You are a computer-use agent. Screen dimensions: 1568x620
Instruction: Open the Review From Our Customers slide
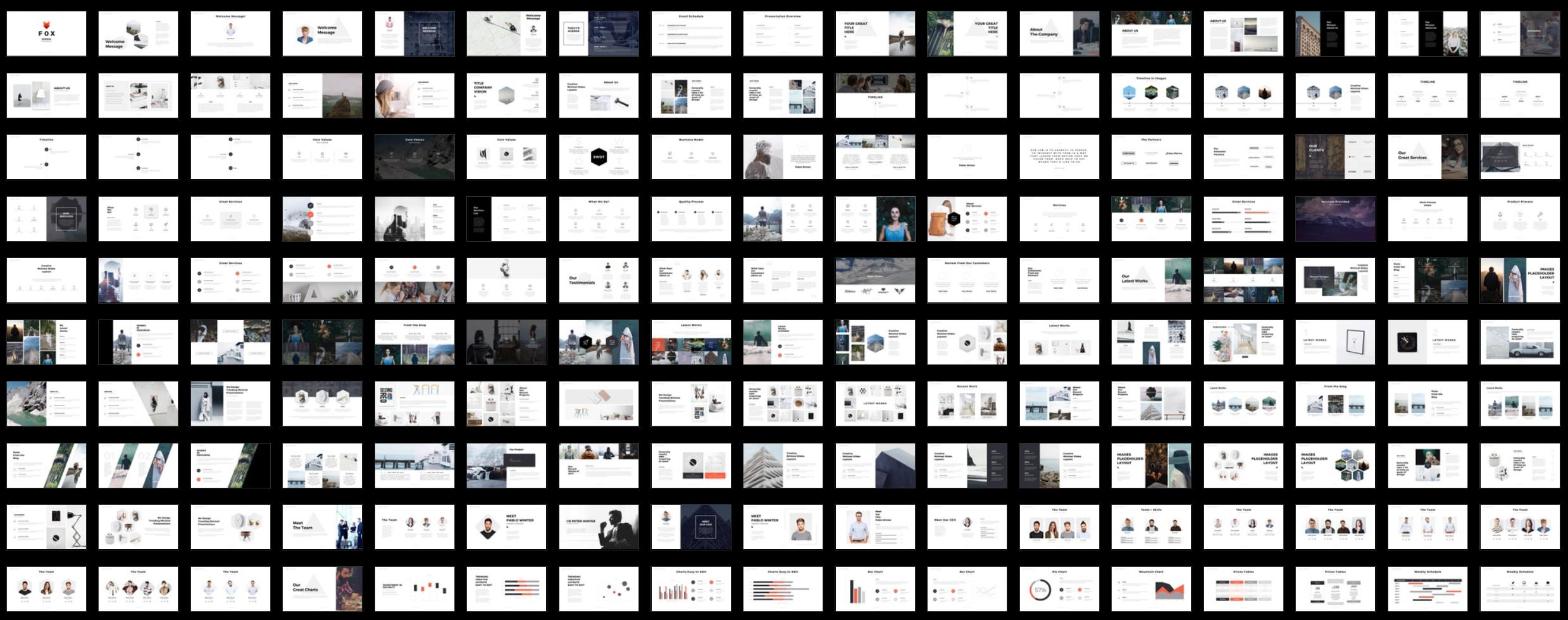point(967,280)
